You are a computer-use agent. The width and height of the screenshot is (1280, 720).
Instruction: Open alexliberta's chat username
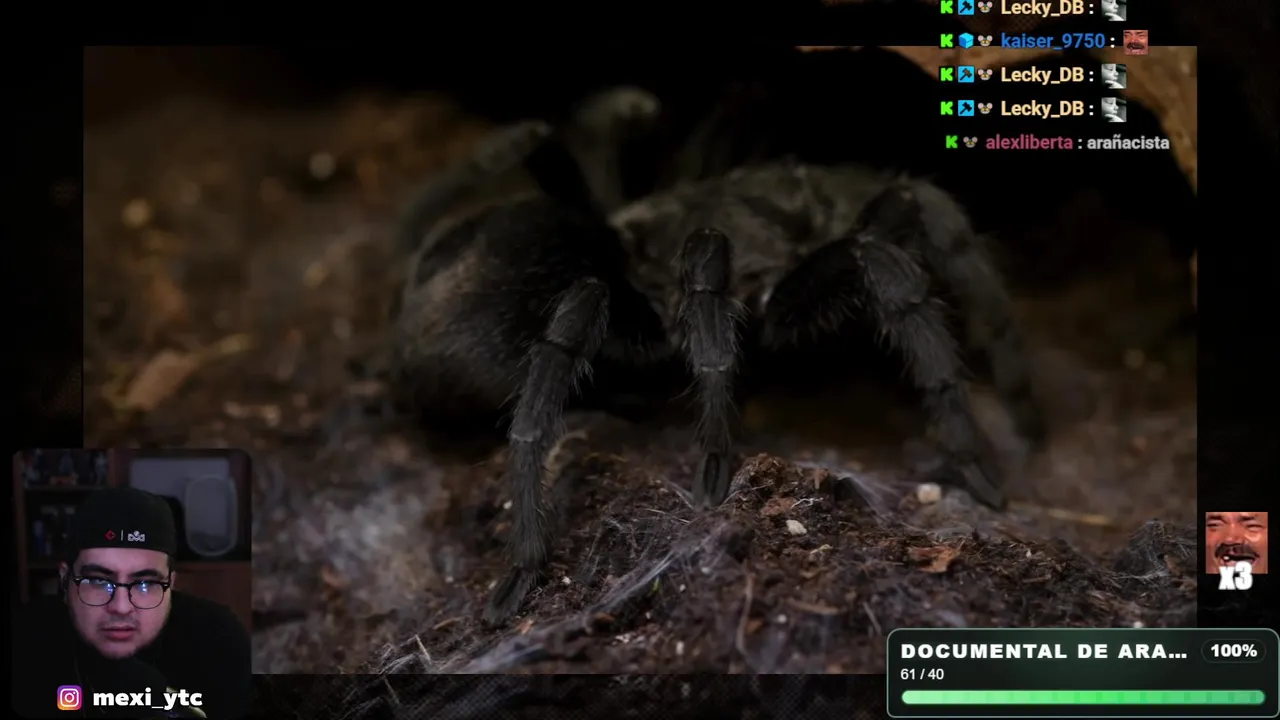(1028, 142)
